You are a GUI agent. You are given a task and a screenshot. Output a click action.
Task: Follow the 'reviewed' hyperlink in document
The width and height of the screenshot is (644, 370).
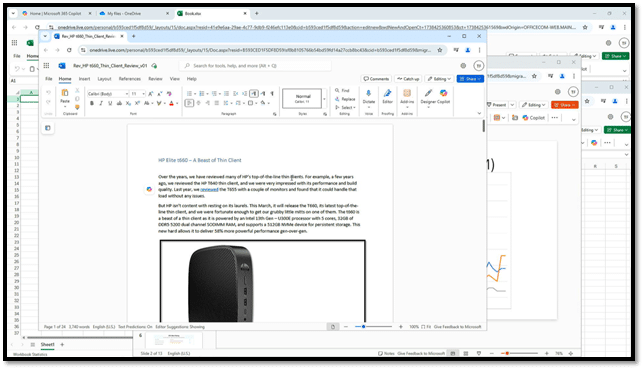coord(209,190)
